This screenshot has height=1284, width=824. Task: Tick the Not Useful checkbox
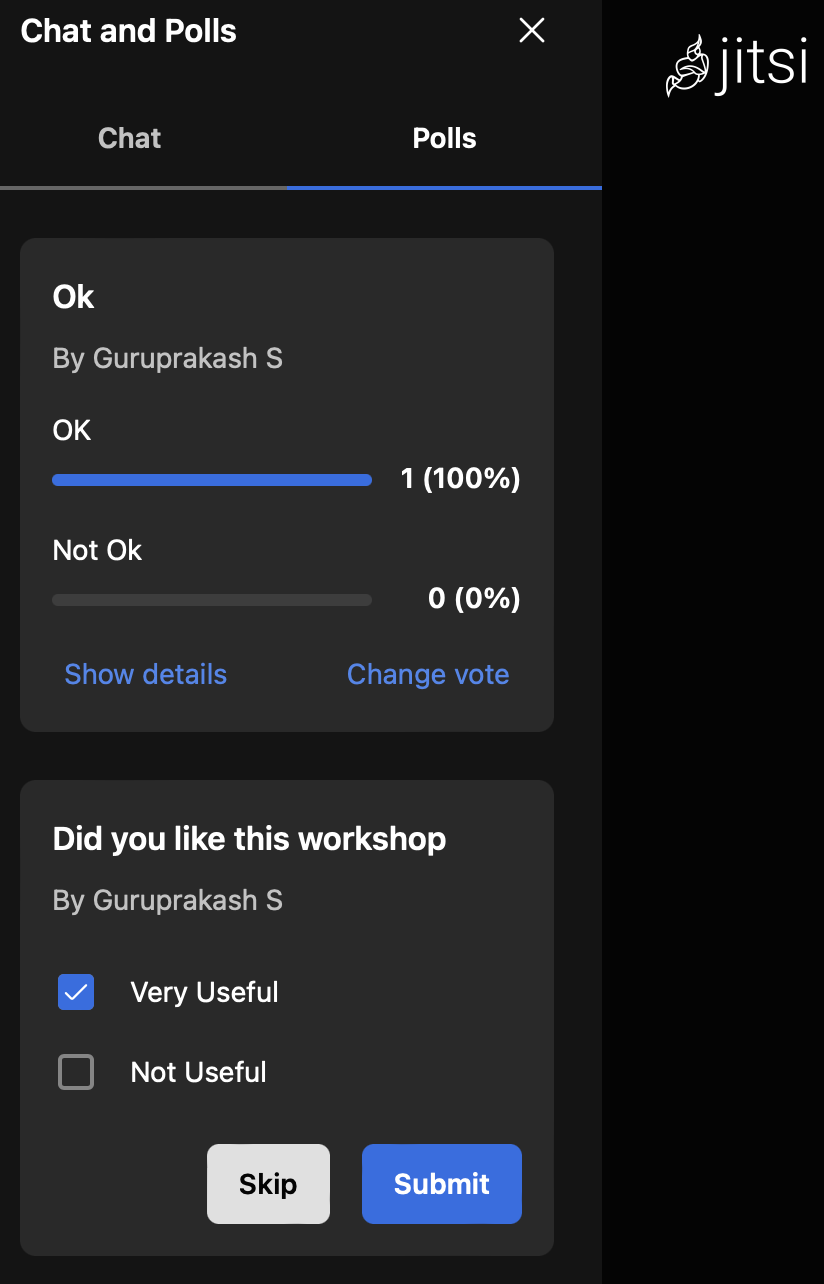76,1072
